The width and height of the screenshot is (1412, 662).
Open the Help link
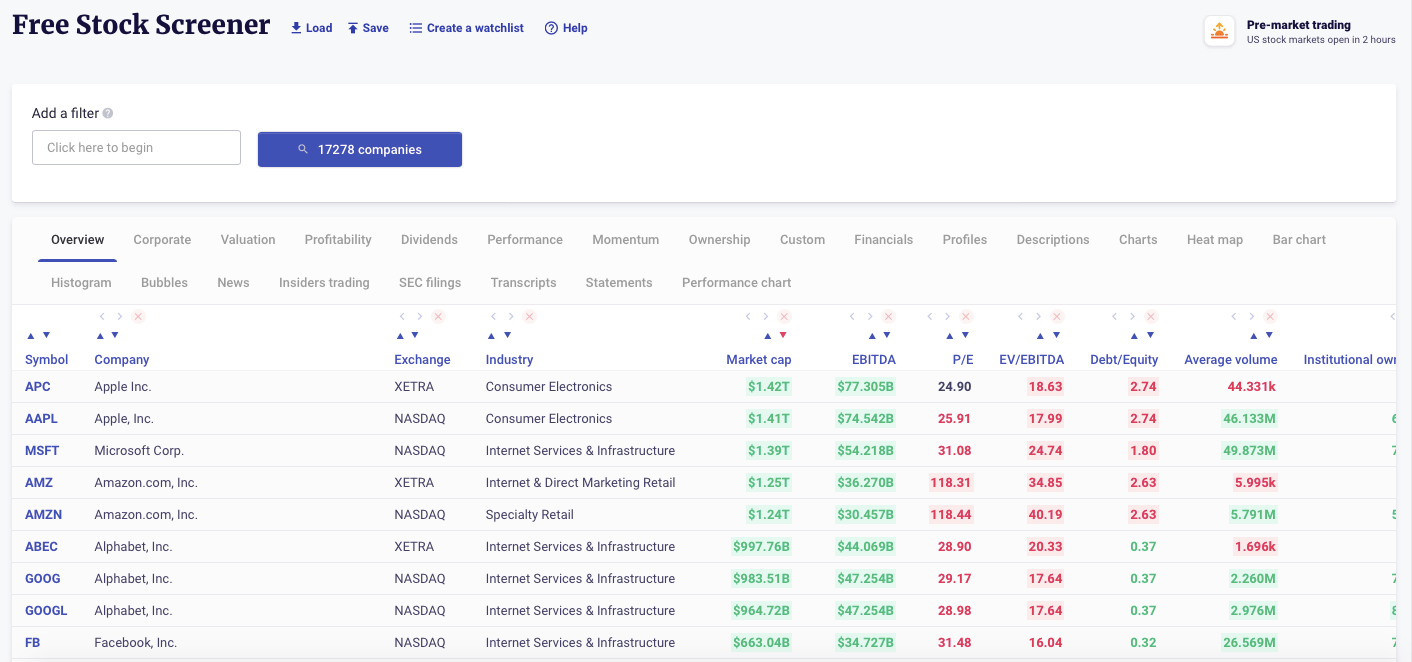point(566,28)
